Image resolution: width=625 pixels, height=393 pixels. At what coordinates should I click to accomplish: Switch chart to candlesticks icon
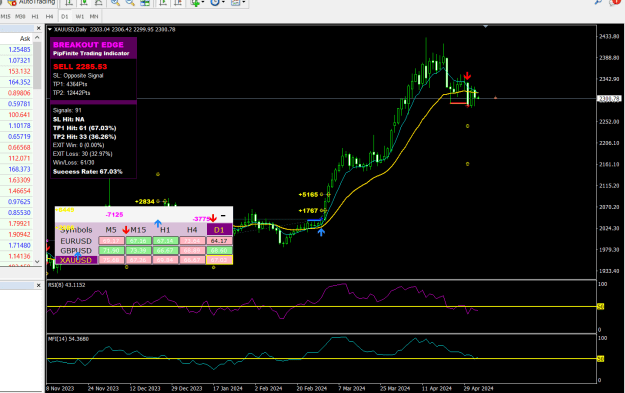84,3
